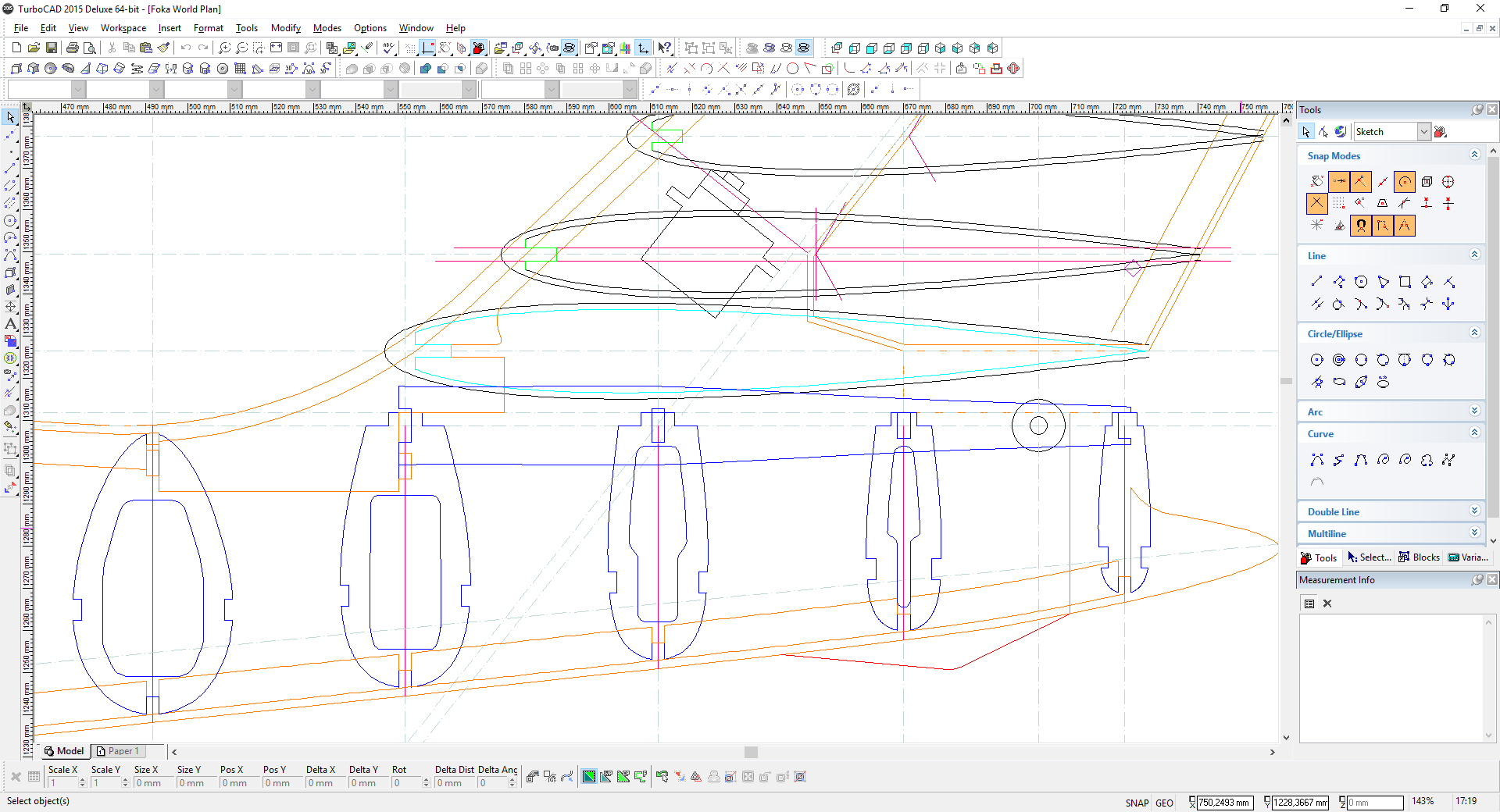Click the Zoom In magnifier icon
The height and width of the screenshot is (812, 1500).
pyautogui.click(x=224, y=48)
